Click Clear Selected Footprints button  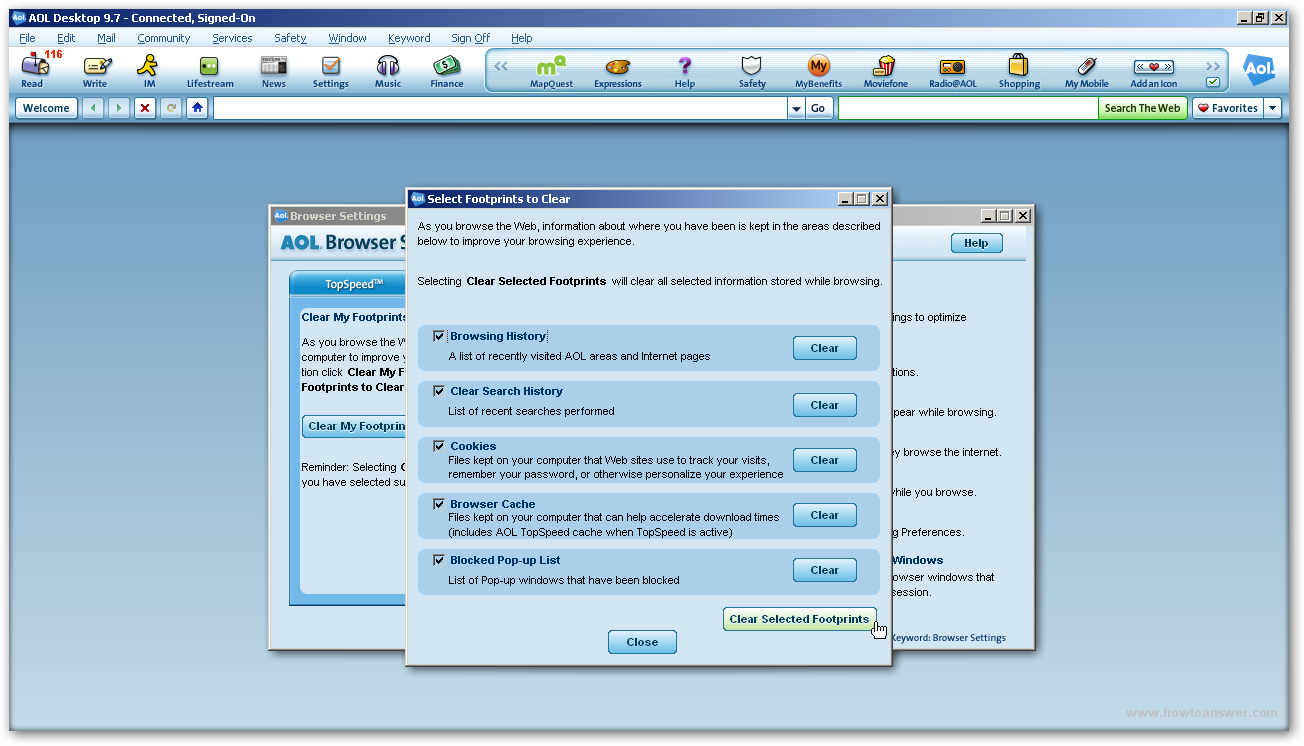point(799,619)
